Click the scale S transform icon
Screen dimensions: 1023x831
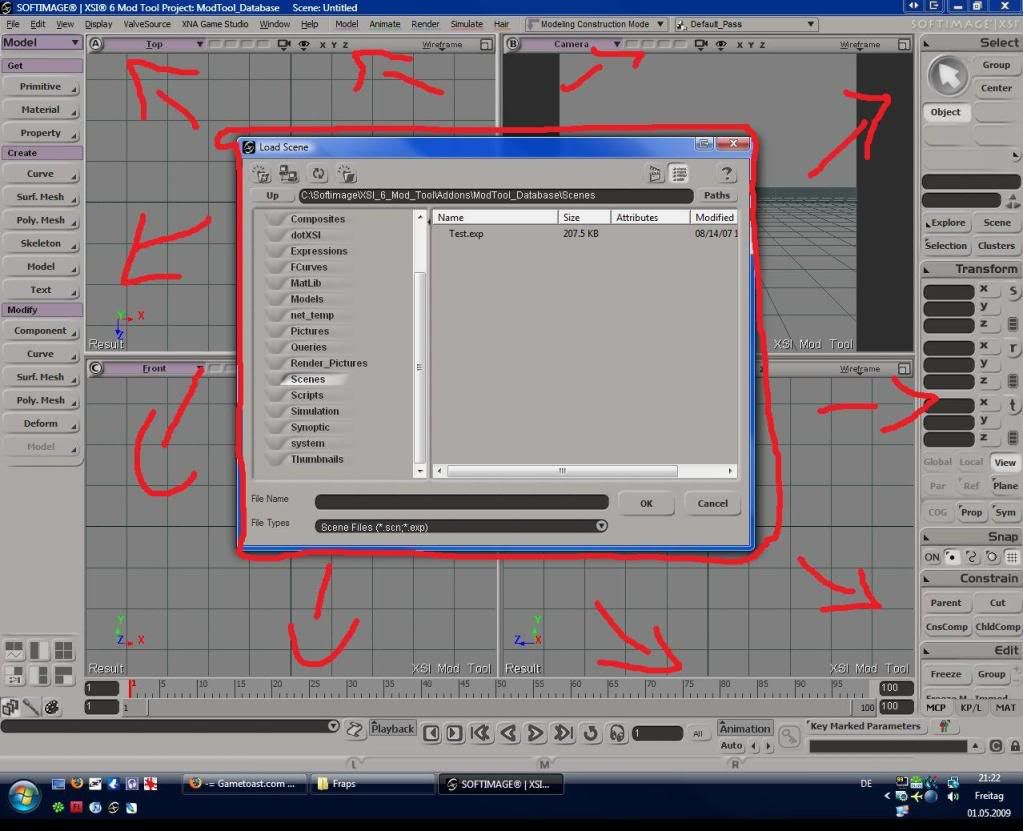(x=1013, y=292)
